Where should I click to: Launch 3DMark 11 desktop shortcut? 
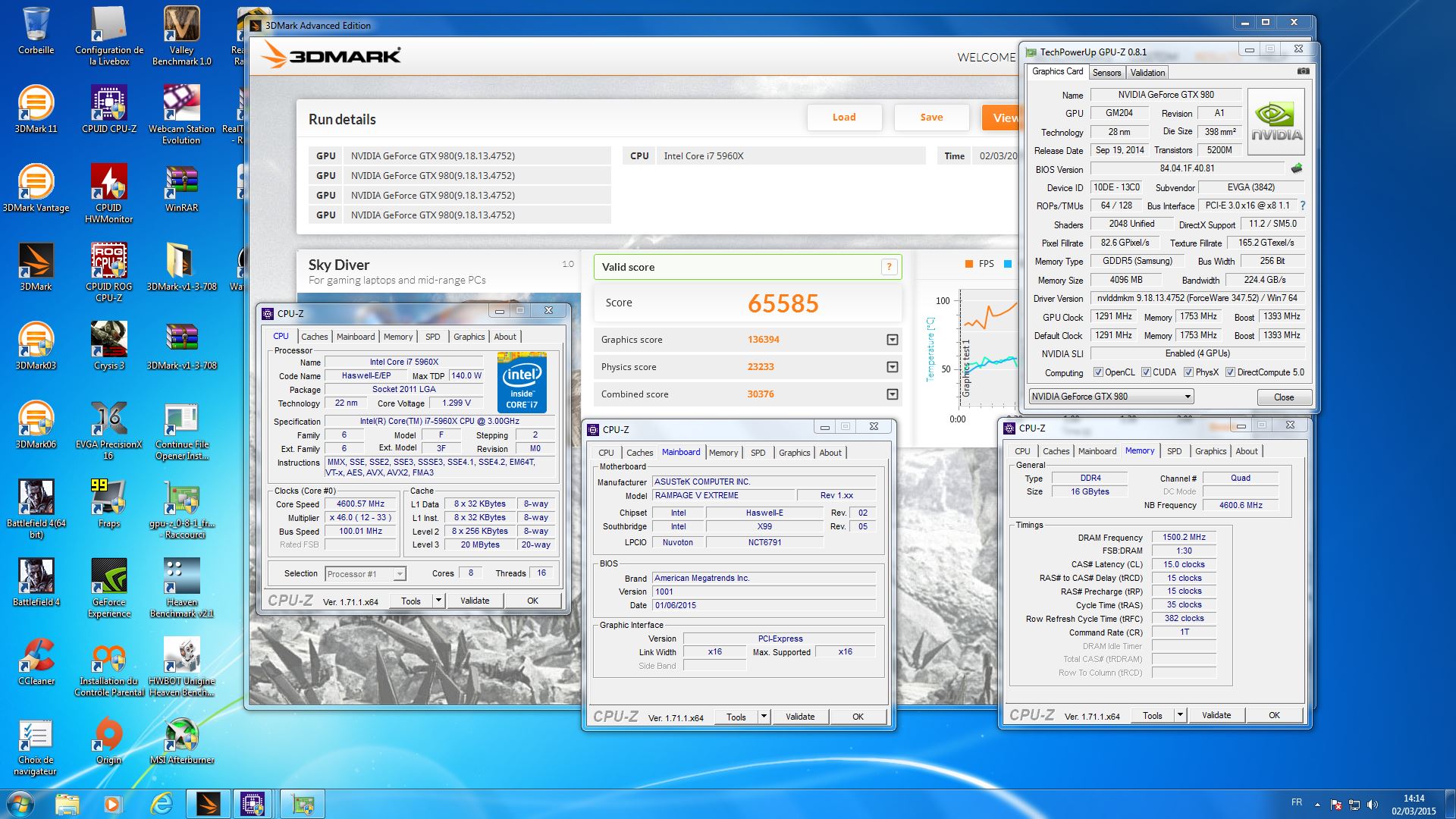tap(36, 109)
